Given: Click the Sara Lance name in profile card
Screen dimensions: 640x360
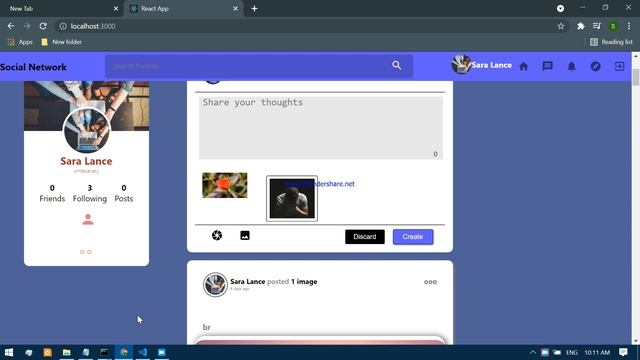Looking at the screenshot, I should coord(86,161).
